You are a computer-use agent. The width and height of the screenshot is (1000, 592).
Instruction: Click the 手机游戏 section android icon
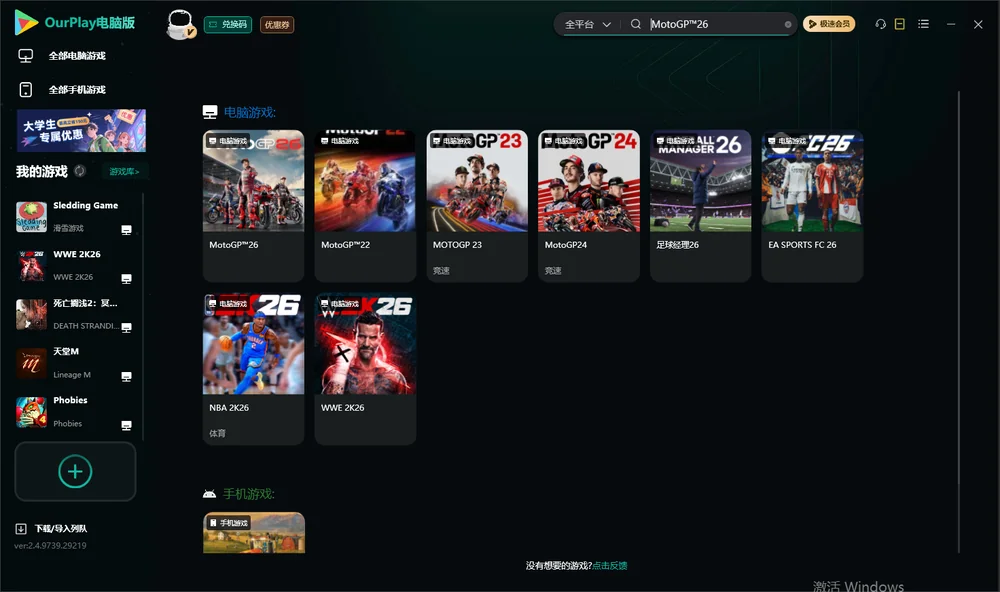[x=209, y=494]
